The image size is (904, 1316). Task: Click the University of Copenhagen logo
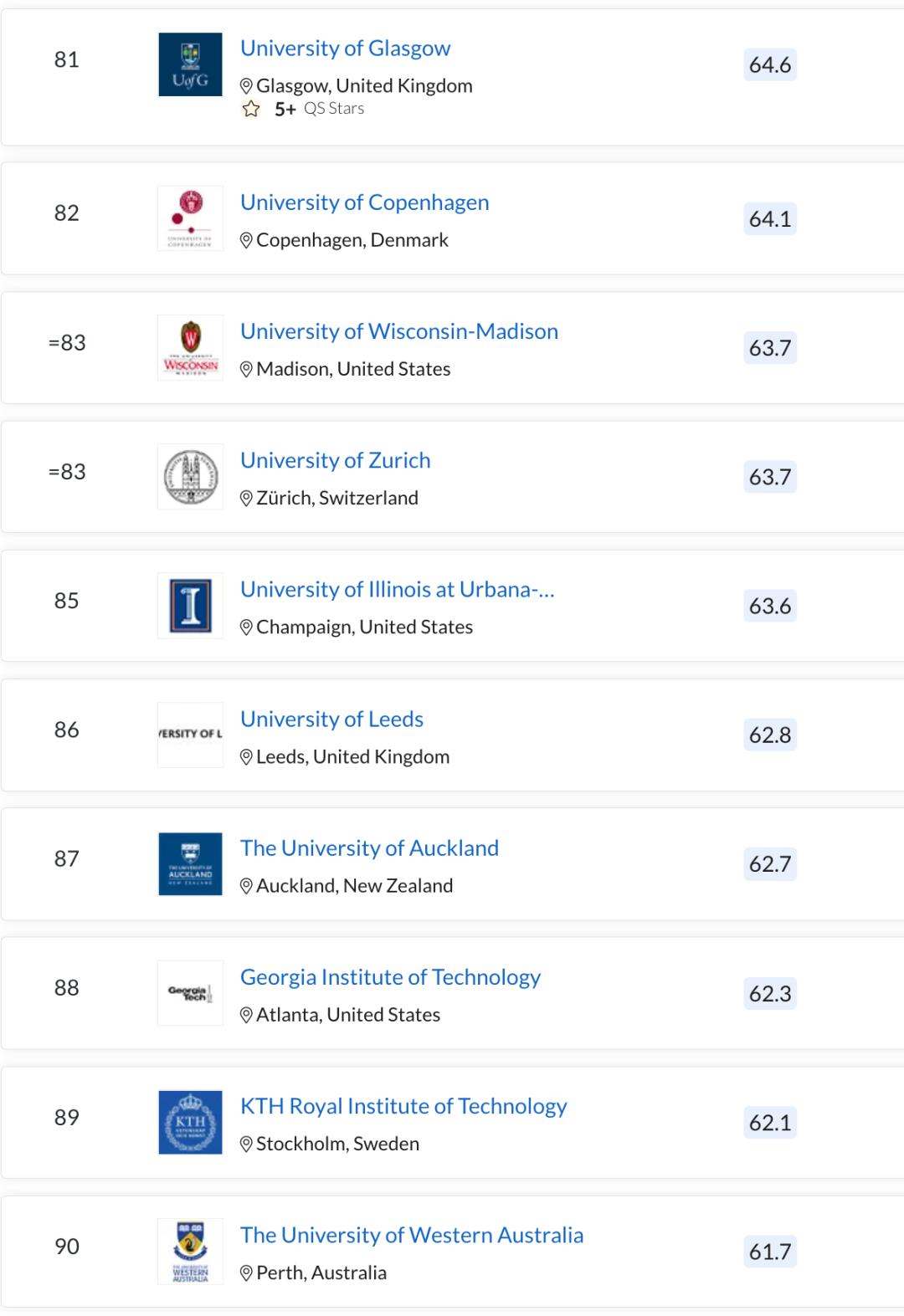click(x=190, y=218)
